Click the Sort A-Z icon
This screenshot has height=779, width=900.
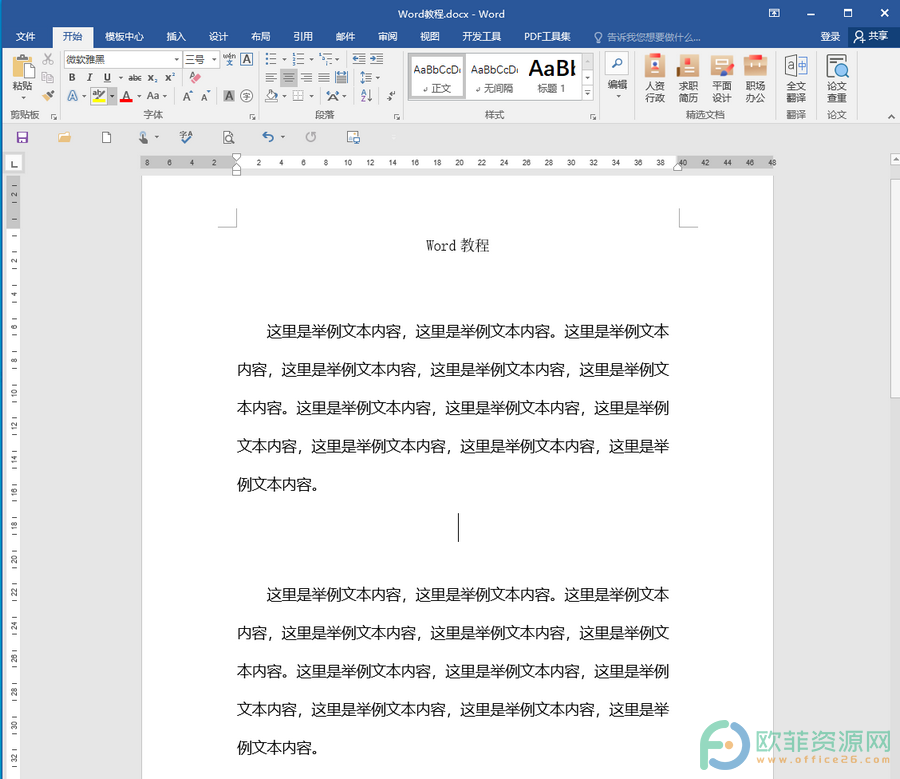(367, 96)
